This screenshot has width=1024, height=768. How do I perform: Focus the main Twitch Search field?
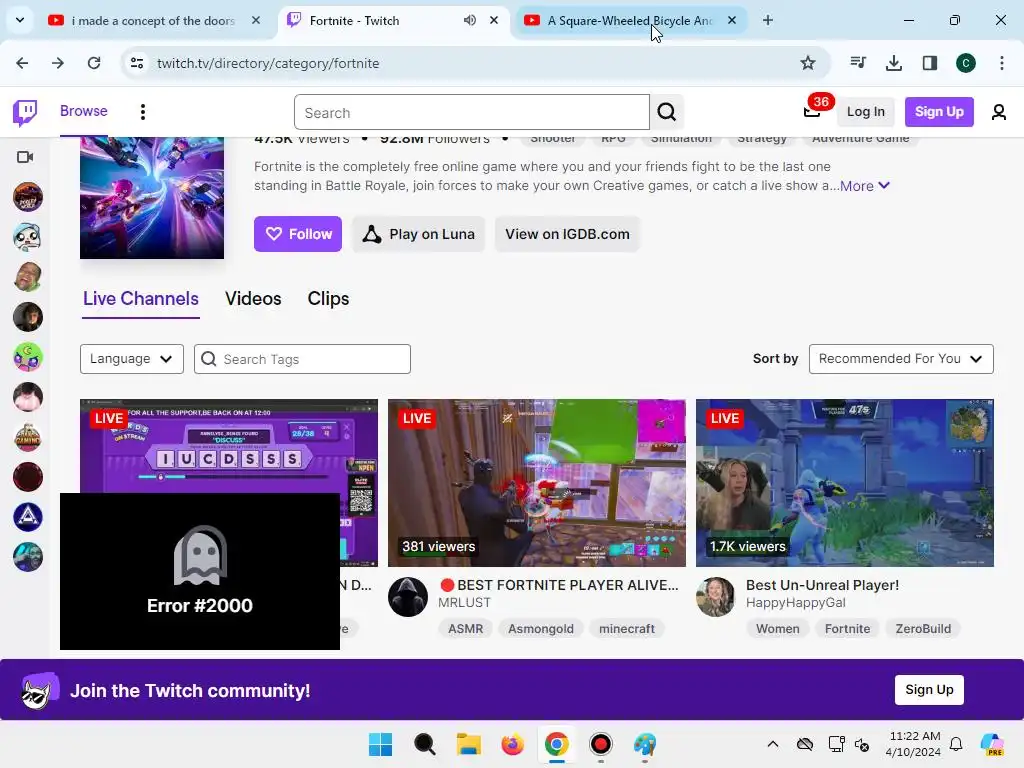472,112
